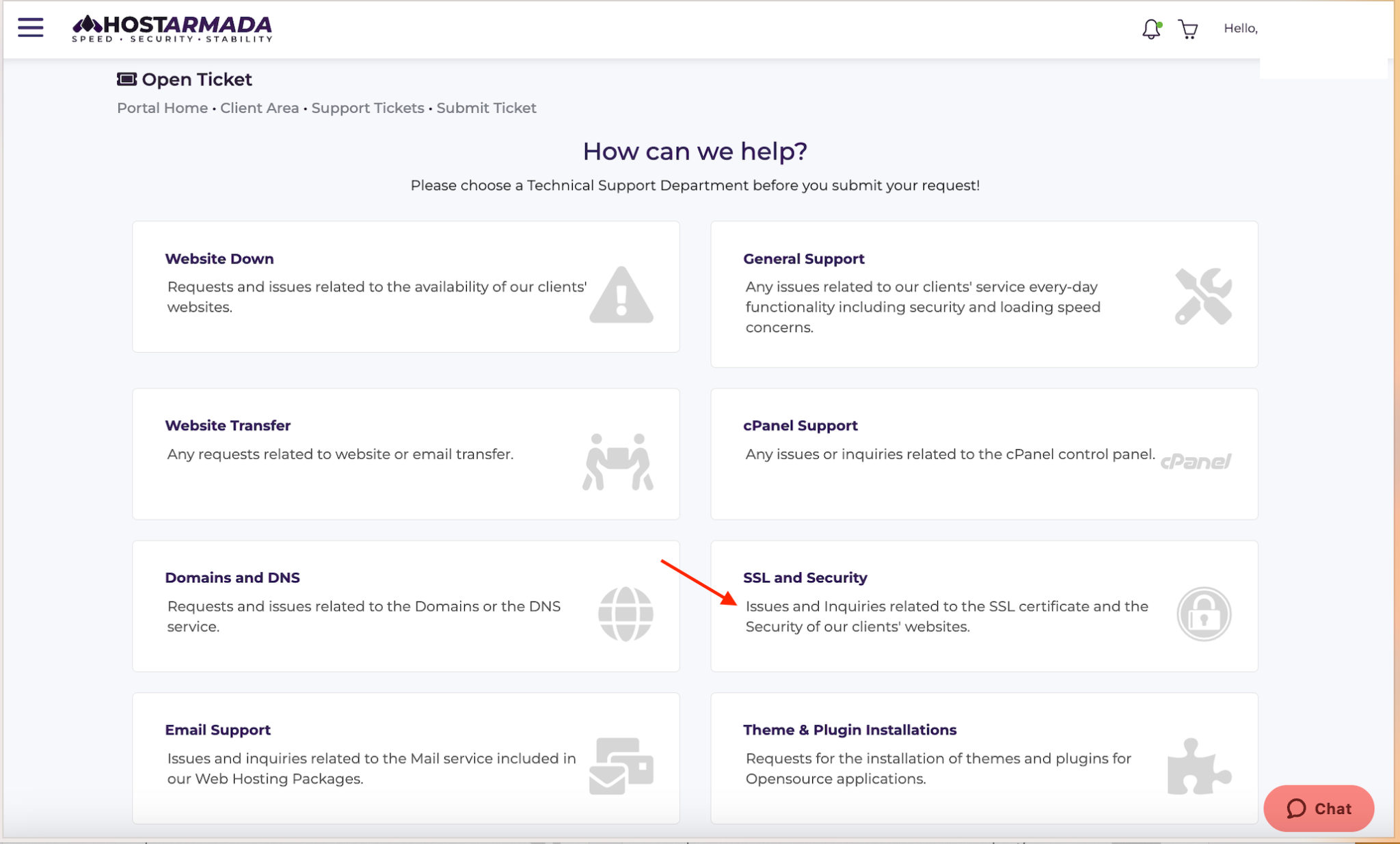
Task: Click 'Any requests related to website or email transfer.'
Action: point(340,454)
